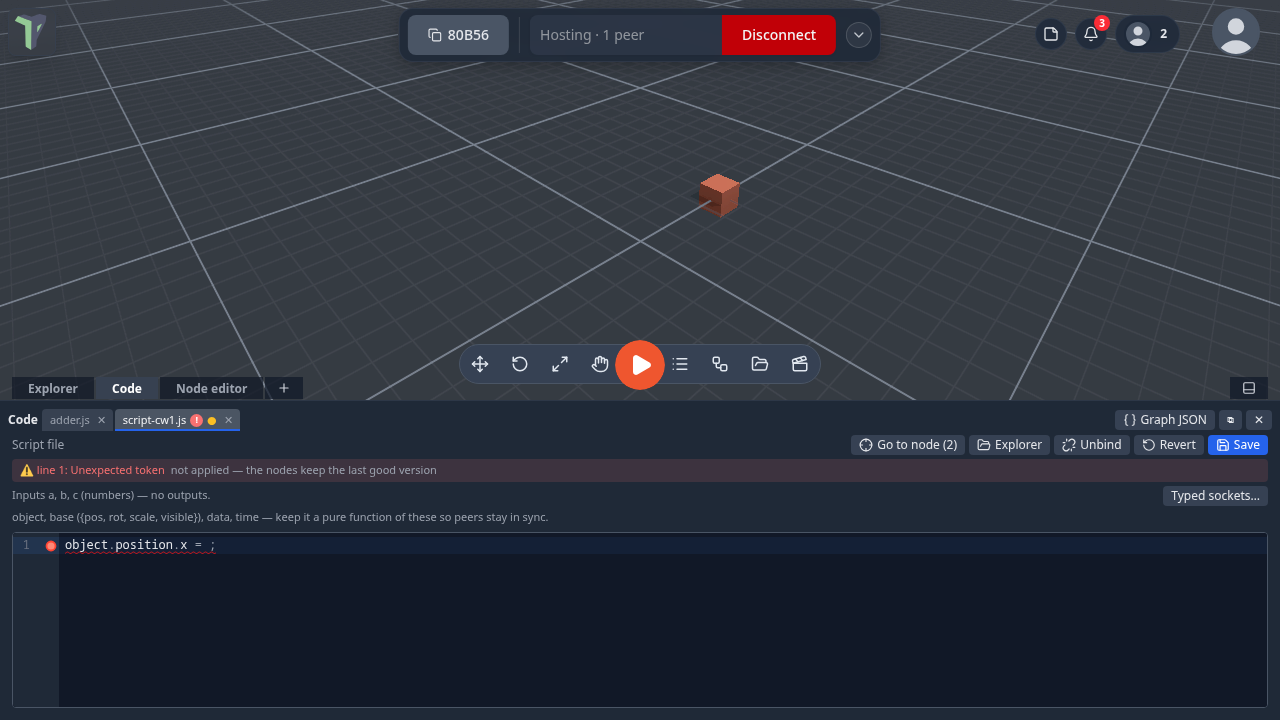
Task: Select the rotate tool in the toolbar
Action: (x=520, y=364)
